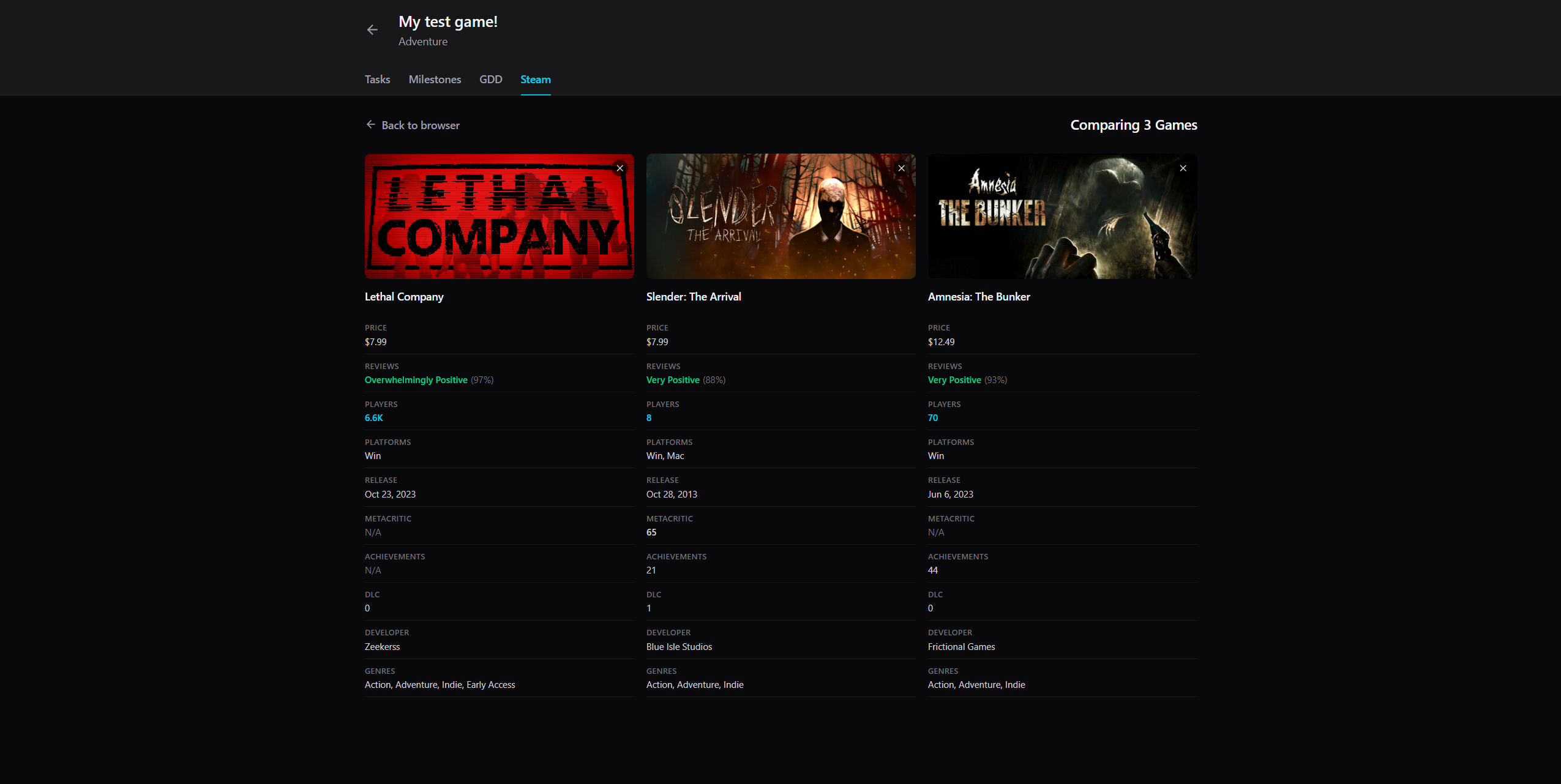
Task: Switch to the Milestones tab
Action: click(x=435, y=80)
